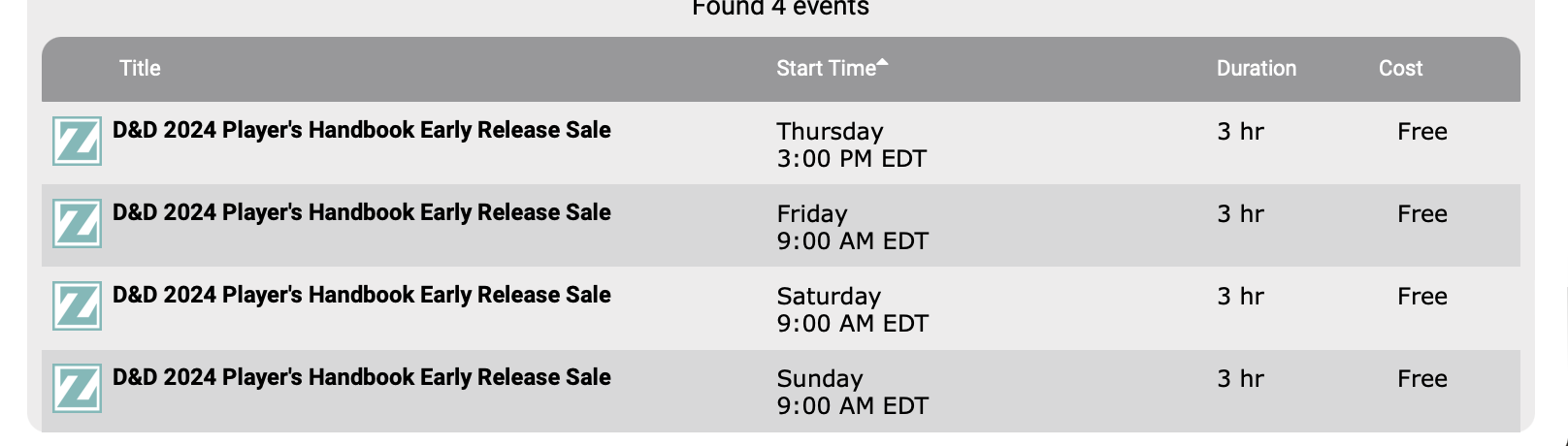Click the Z icon in the Friday event row
The image size is (1568, 446).
coord(77,224)
